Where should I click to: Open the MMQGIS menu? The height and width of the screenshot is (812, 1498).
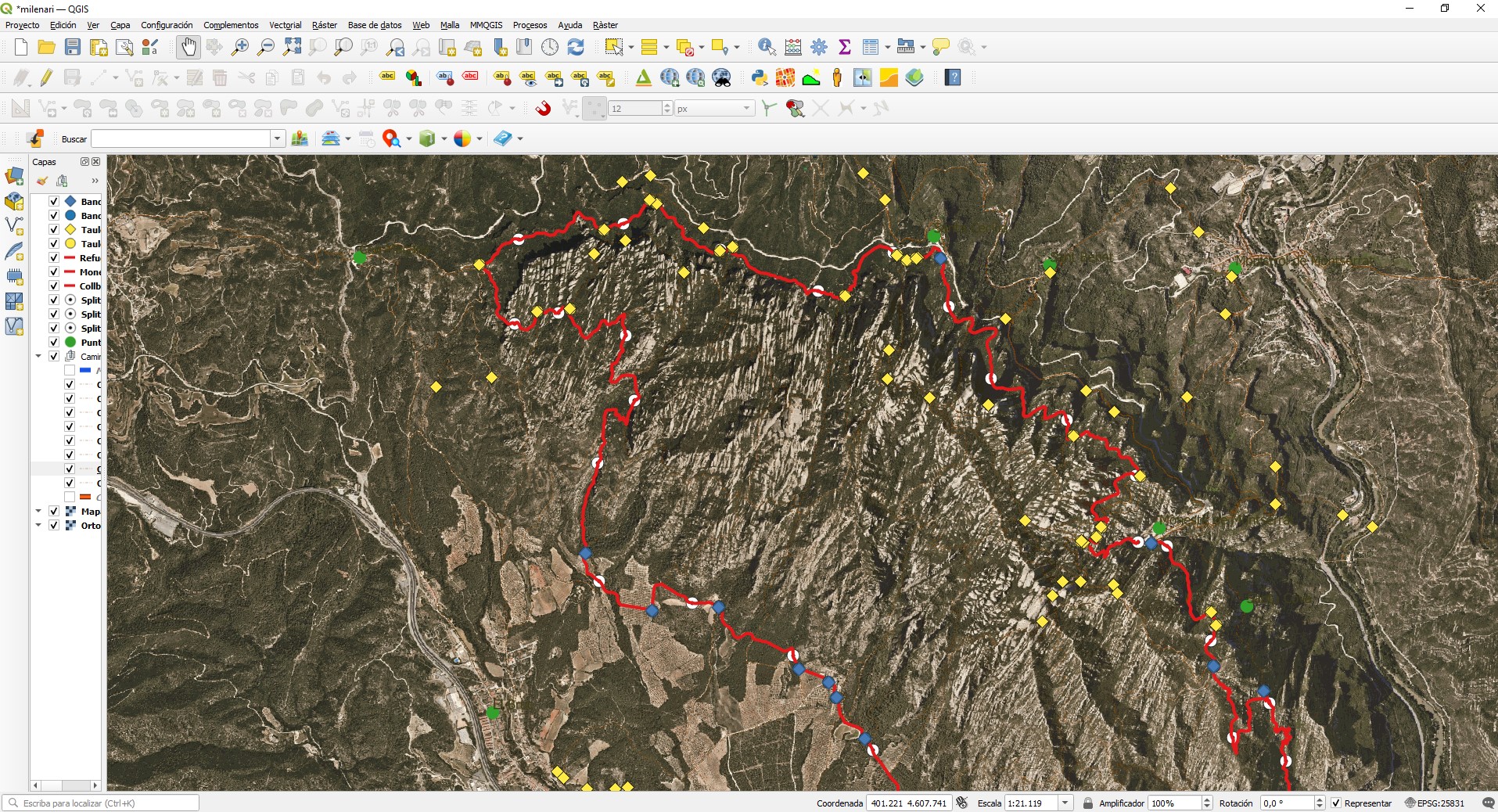tap(486, 25)
